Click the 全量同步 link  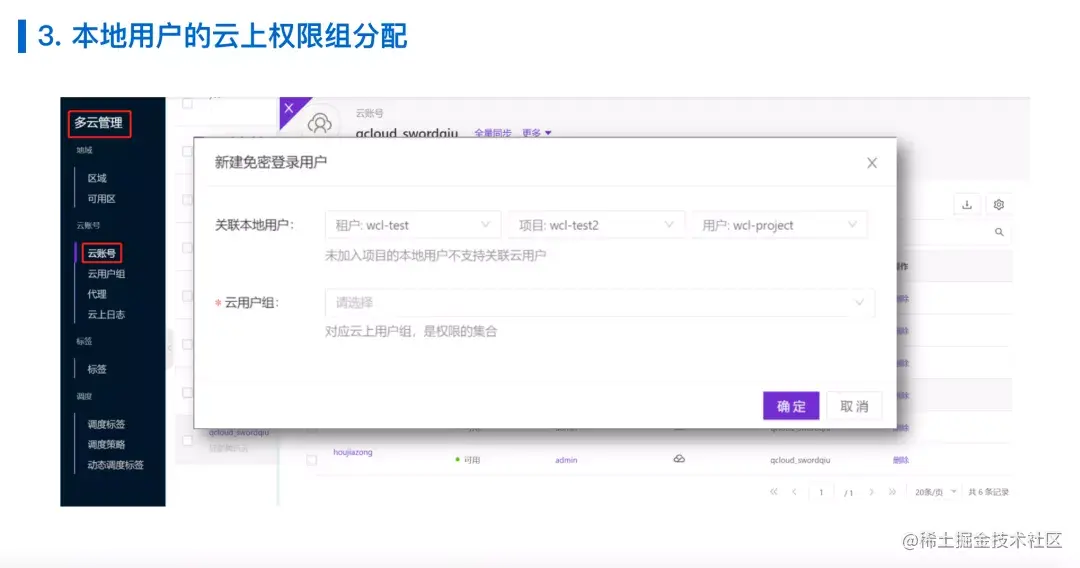[492, 133]
